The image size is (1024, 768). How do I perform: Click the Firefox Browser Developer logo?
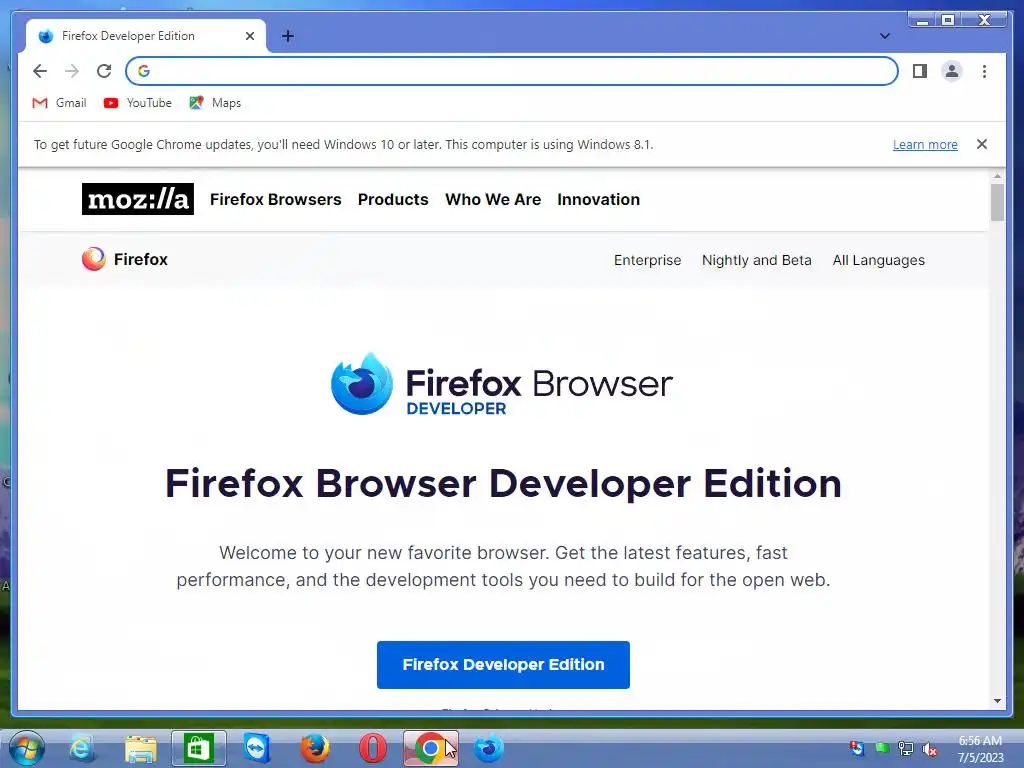point(502,384)
